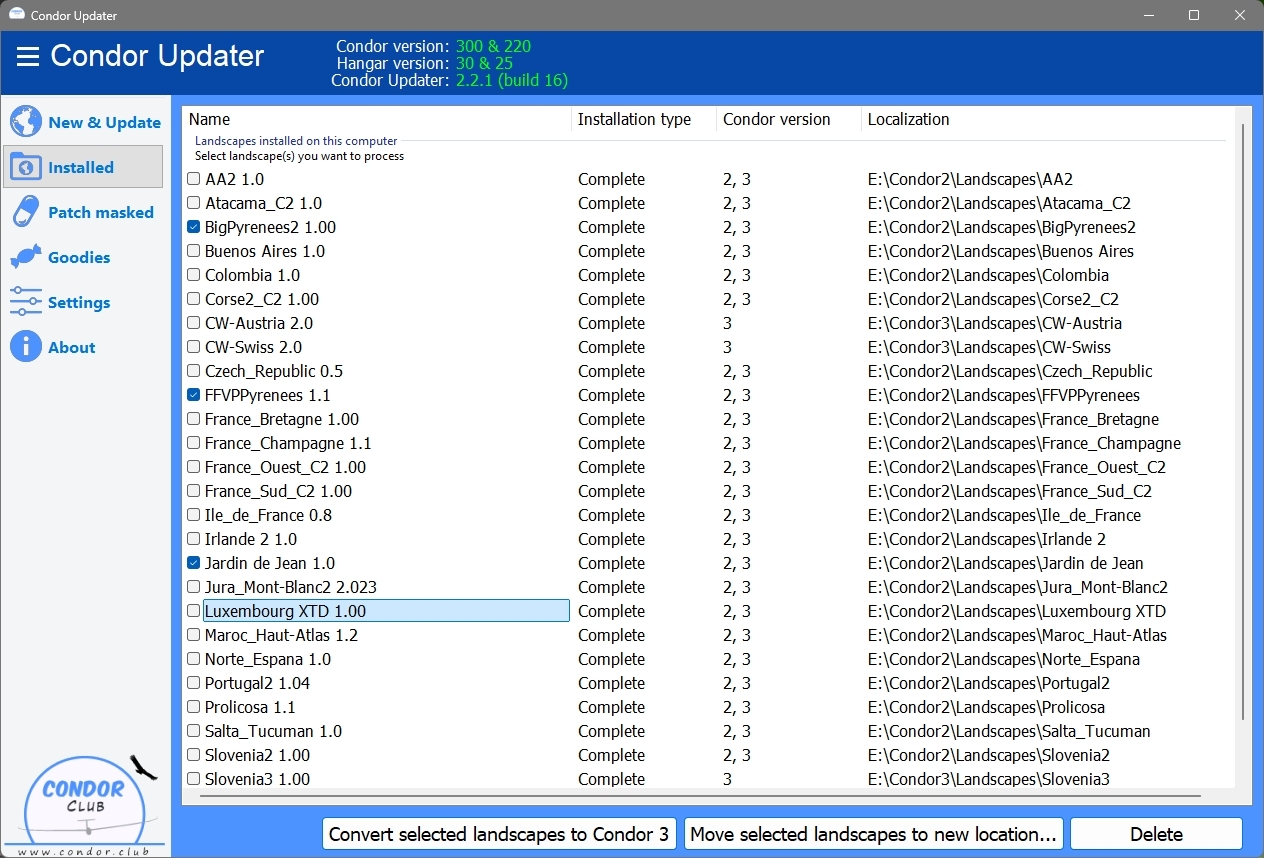This screenshot has height=858, width=1264.
Task: Click the Patch masked pill icon
Action: (26, 212)
